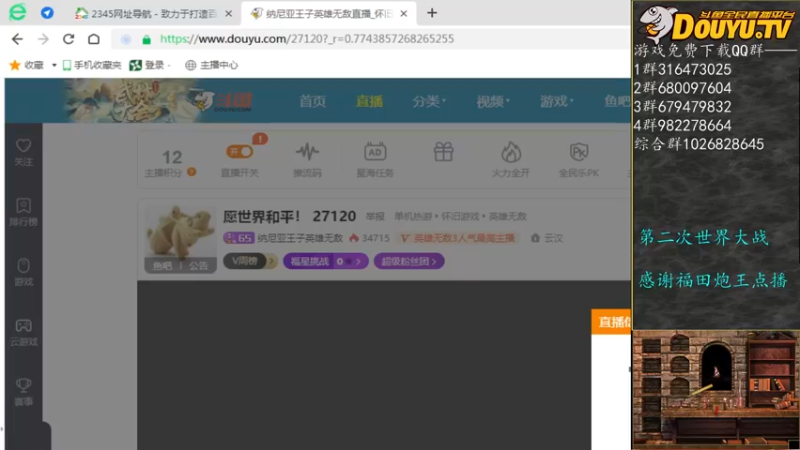Select the 纳尼亚王子英雄无敌直播 tab
Screen dimensions: 800x450
329,14
